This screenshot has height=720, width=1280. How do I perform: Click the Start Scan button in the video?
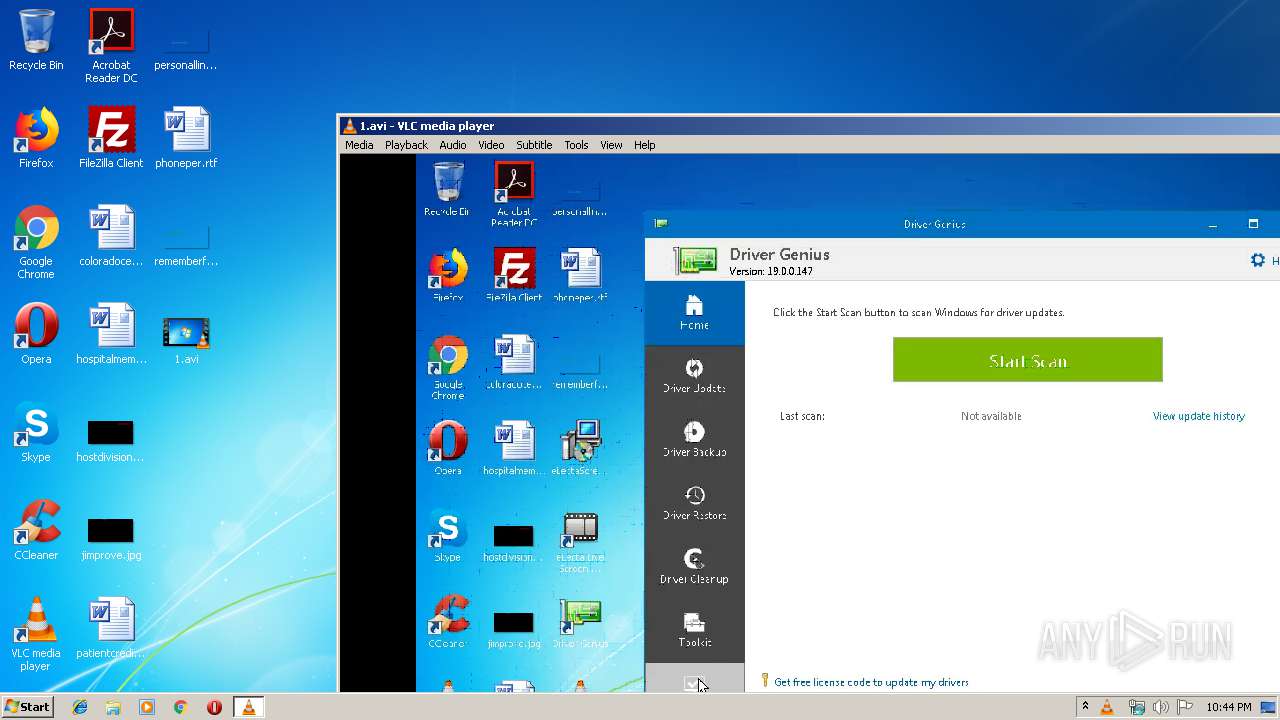(x=1027, y=360)
